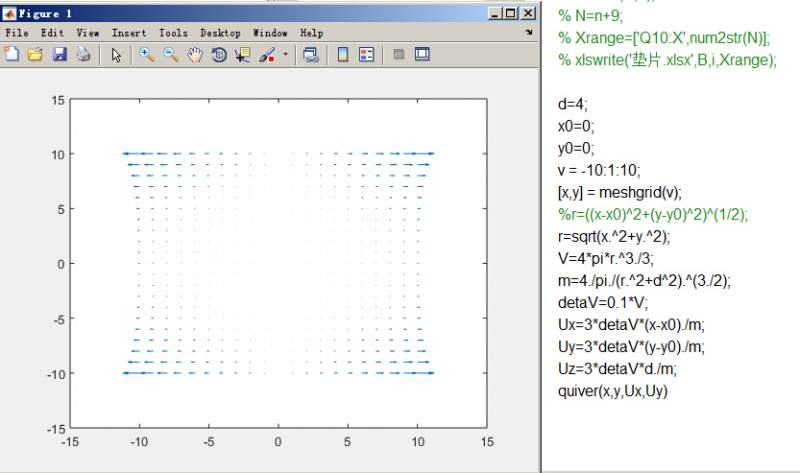
Task: Click the code line 'v = -10:1:10;'
Action: coord(599,170)
